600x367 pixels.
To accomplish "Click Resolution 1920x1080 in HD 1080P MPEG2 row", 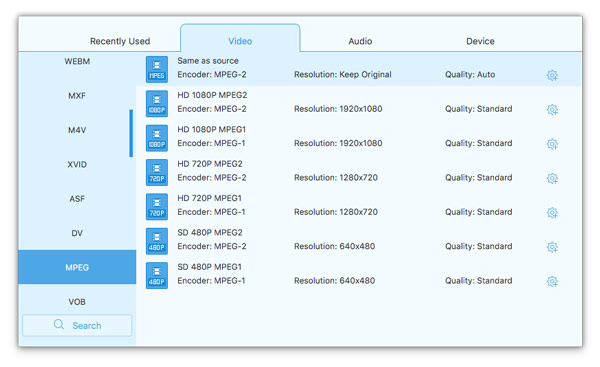I will pyautogui.click(x=338, y=109).
